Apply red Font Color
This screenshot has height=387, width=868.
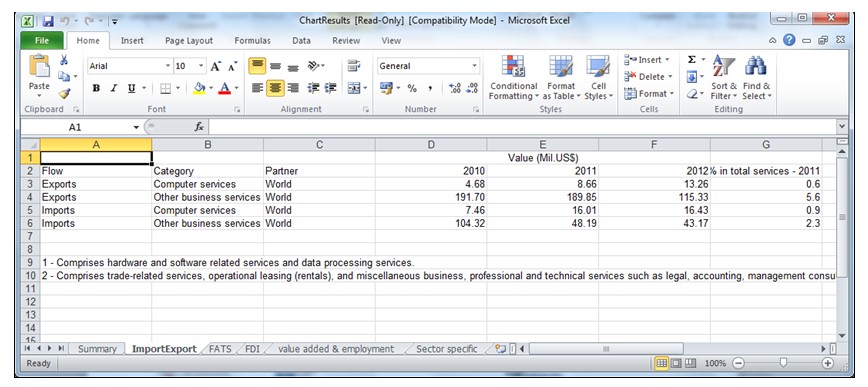click(225, 88)
